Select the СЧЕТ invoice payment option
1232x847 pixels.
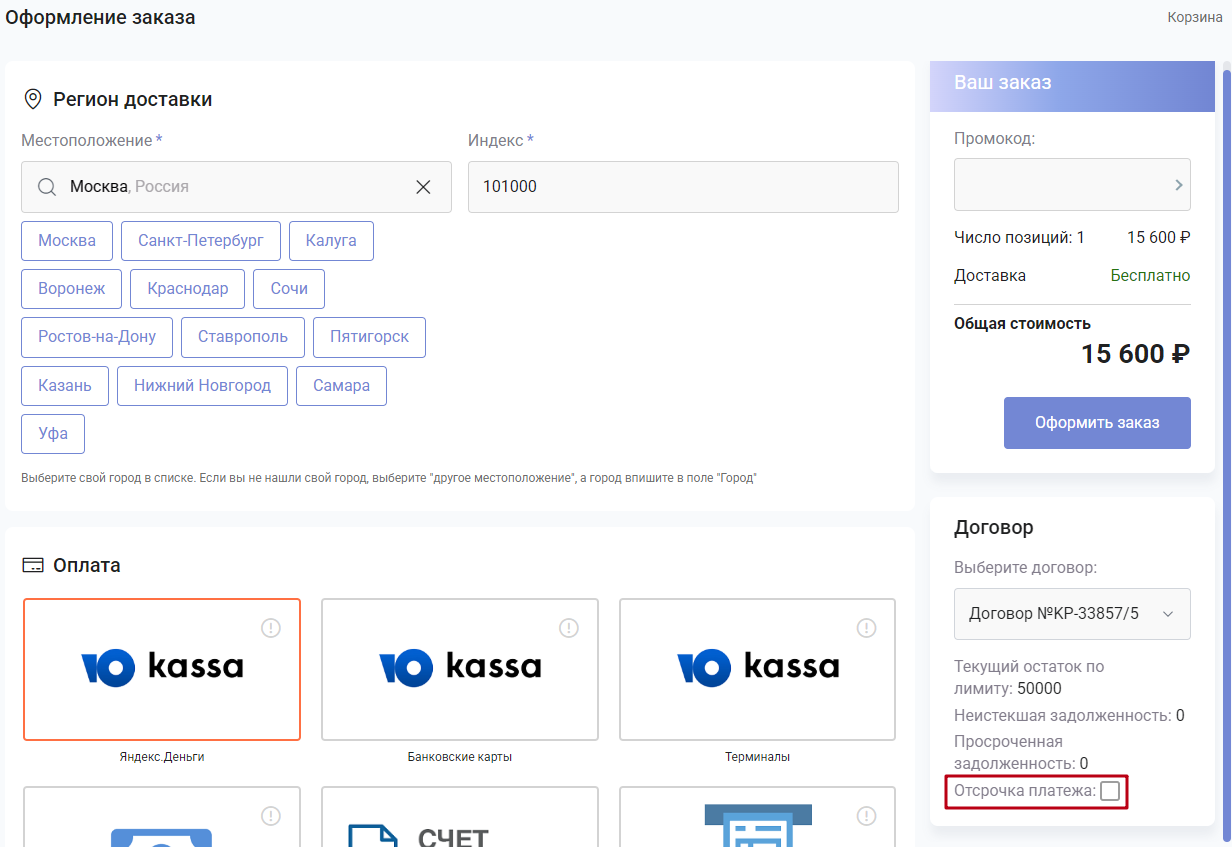click(460, 816)
